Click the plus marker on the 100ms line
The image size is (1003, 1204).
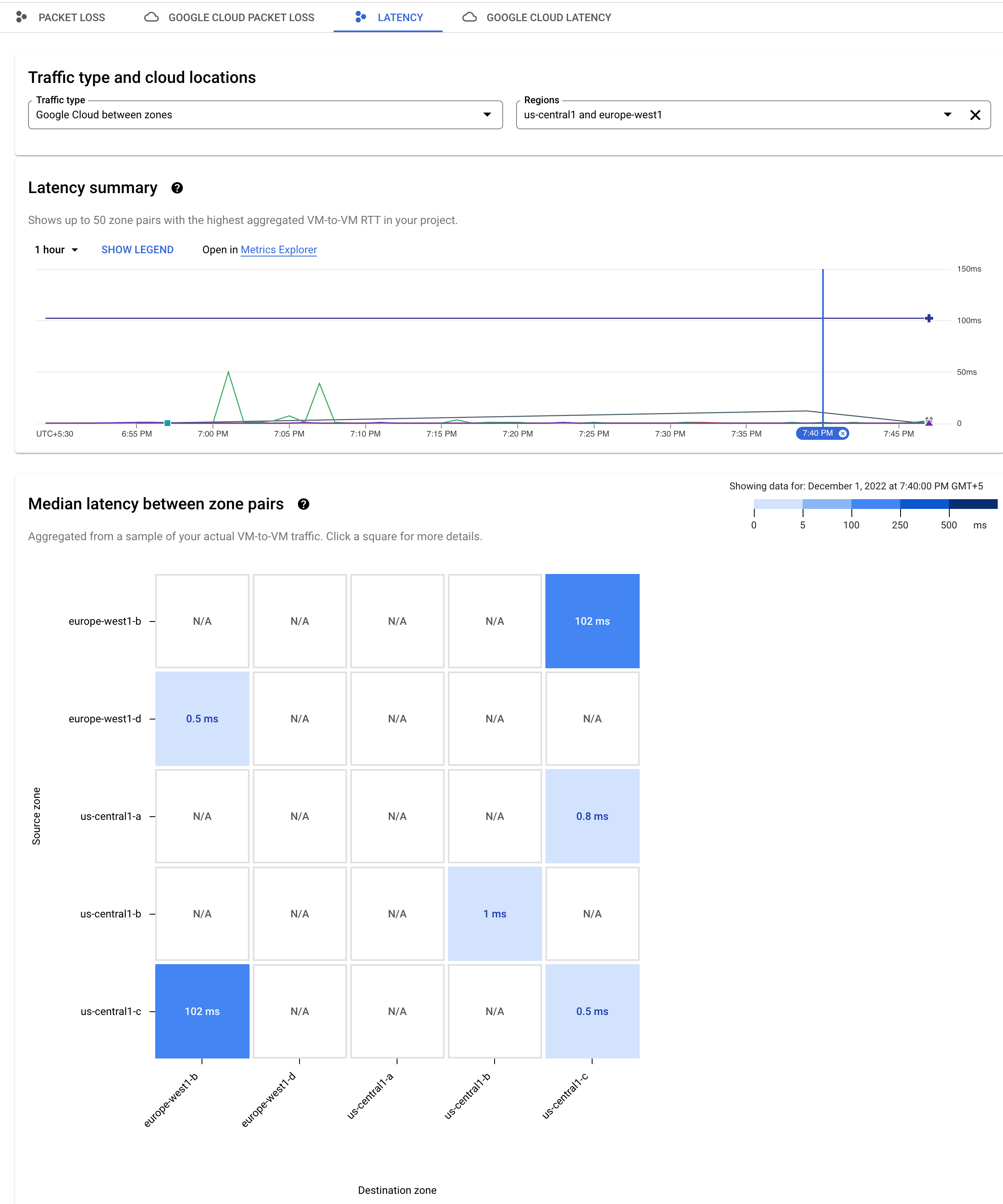pos(929,318)
